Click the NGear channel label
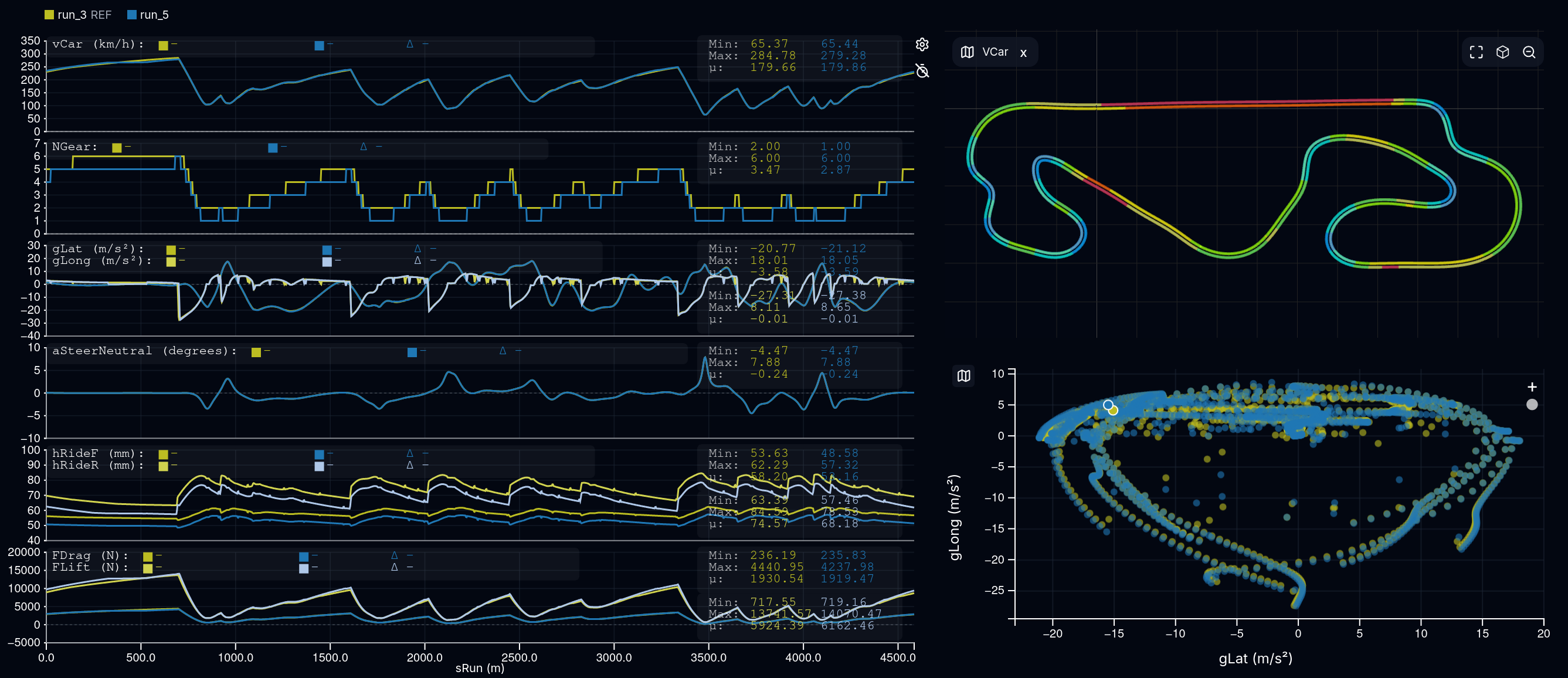1568x678 pixels. coord(75,147)
